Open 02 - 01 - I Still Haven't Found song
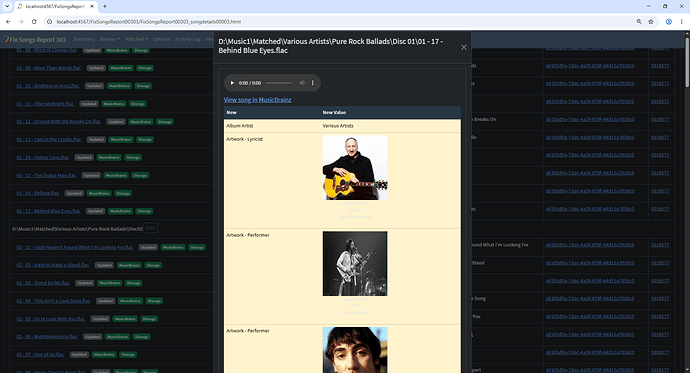 tap(75, 247)
